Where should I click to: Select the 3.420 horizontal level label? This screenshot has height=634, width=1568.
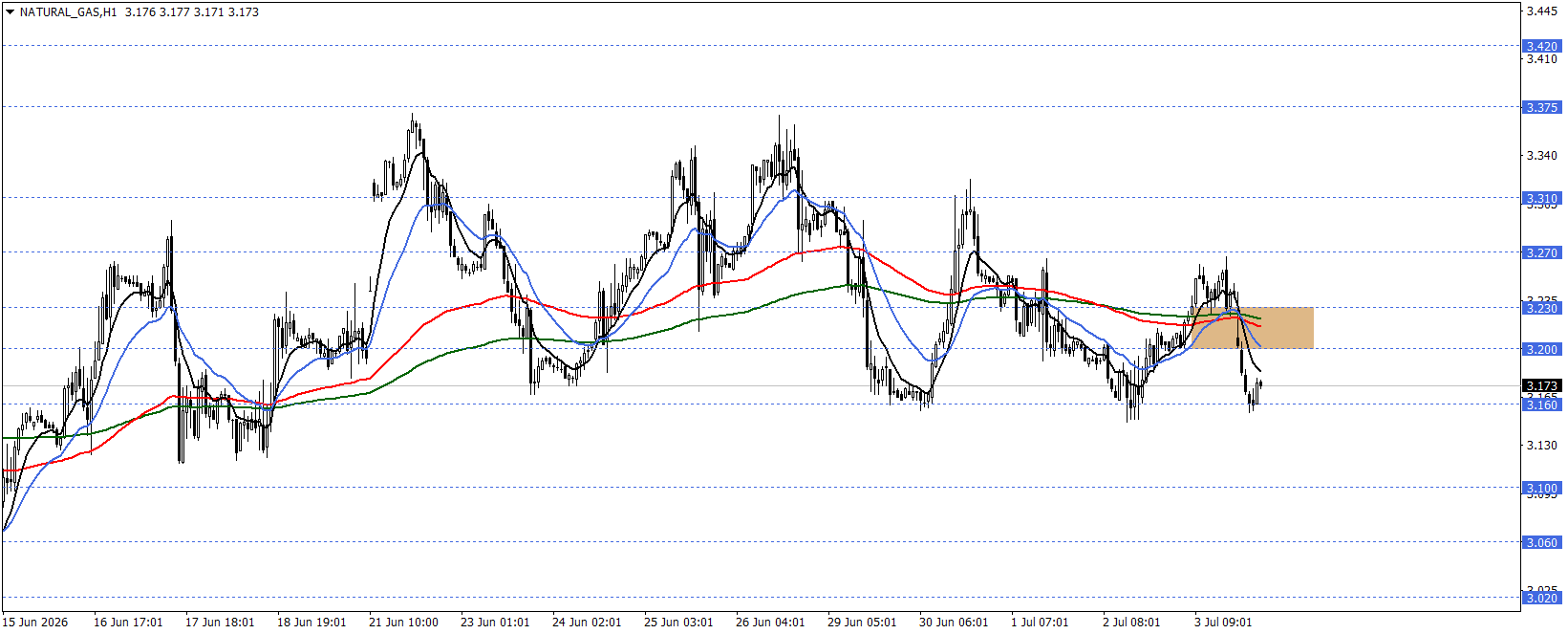click(x=1541, y=46)
